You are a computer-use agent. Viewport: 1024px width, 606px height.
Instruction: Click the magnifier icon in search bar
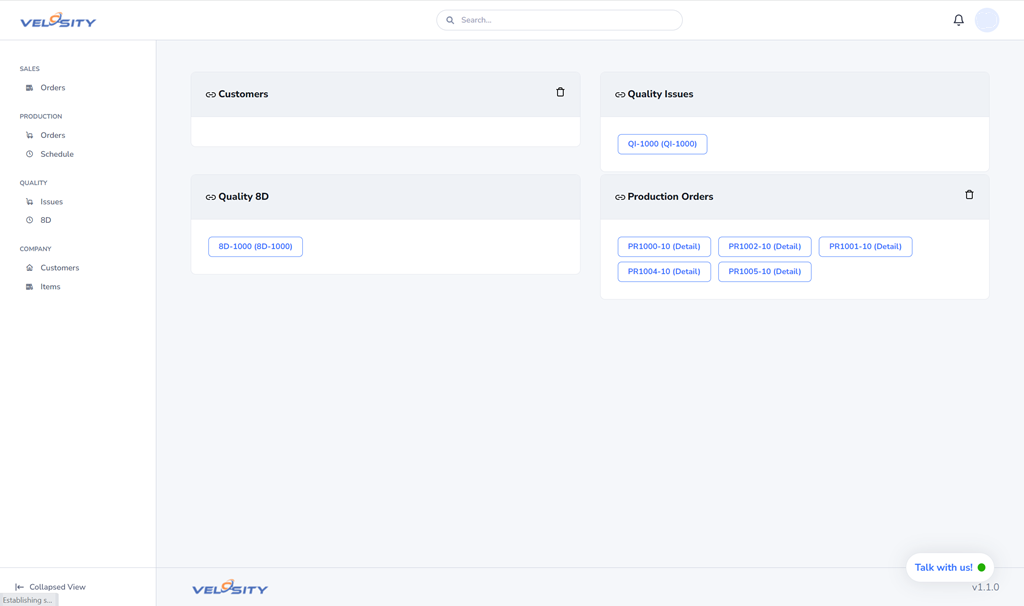coord(450,20)
